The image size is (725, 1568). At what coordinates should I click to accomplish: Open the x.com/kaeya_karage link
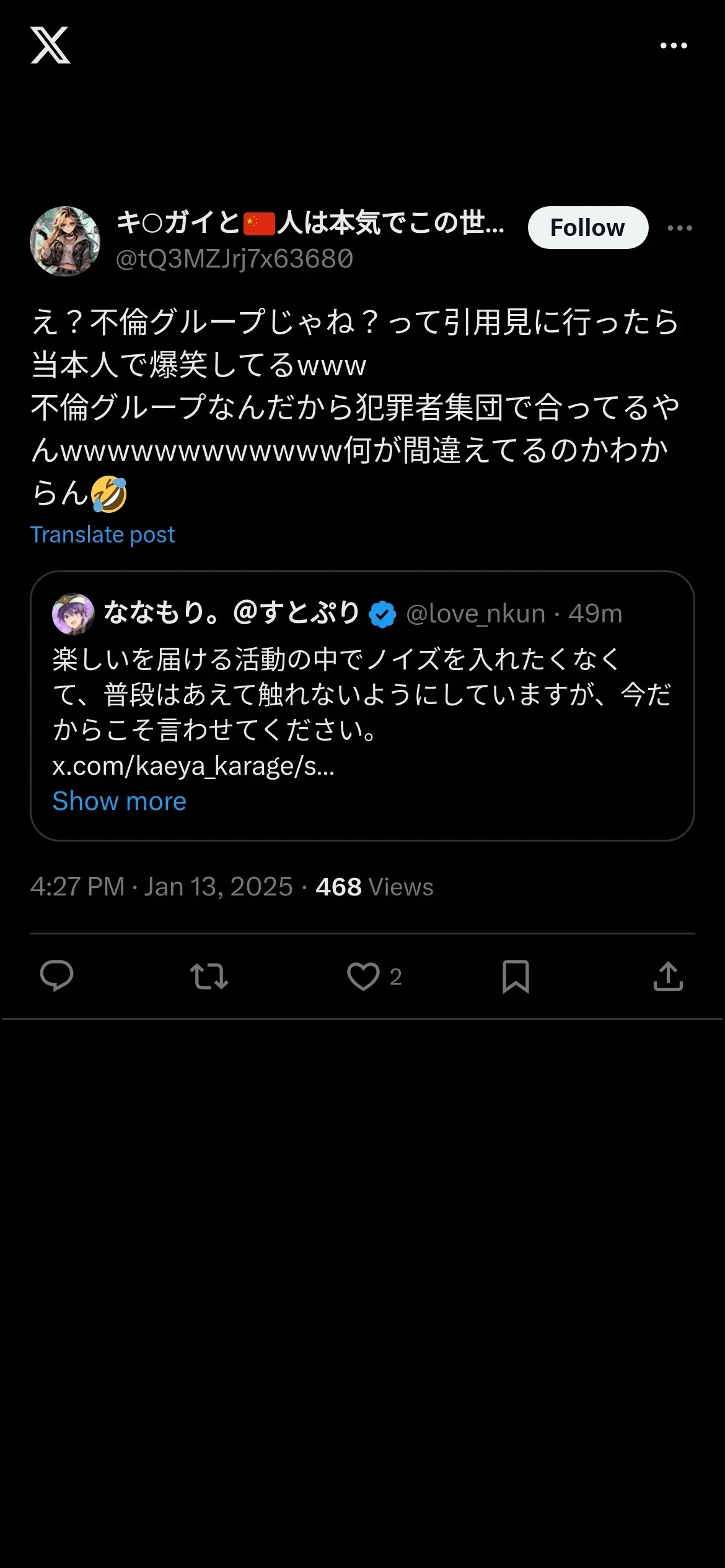[x=193, y=766]
